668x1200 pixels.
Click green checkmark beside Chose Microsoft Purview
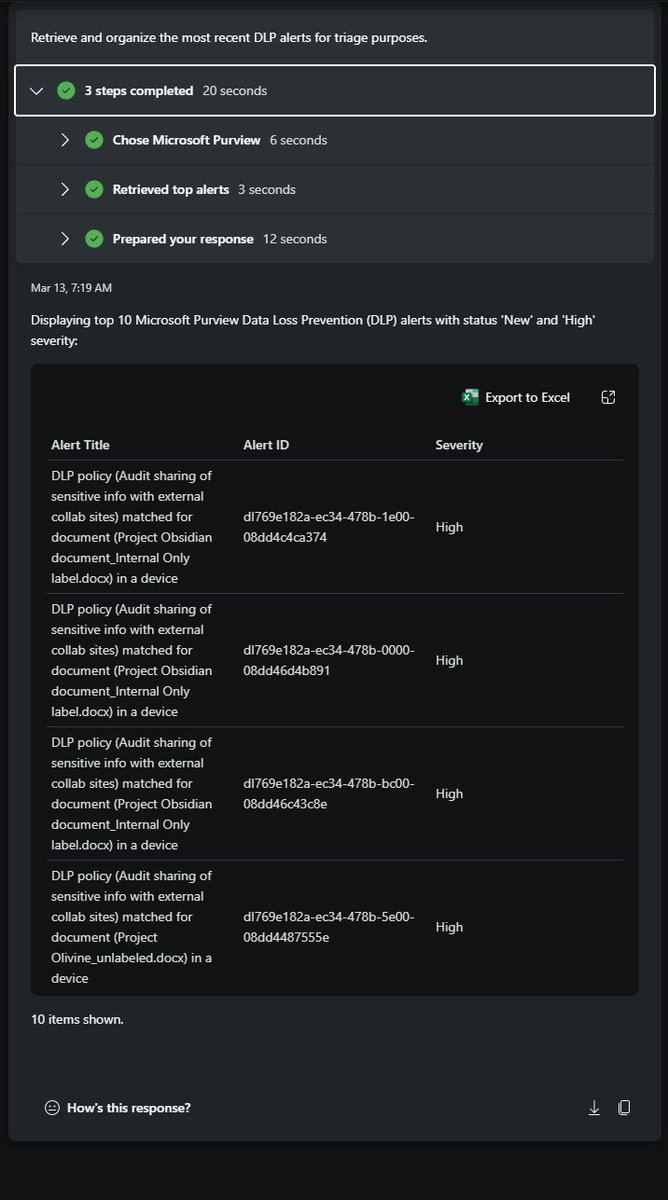pos(94,140)
